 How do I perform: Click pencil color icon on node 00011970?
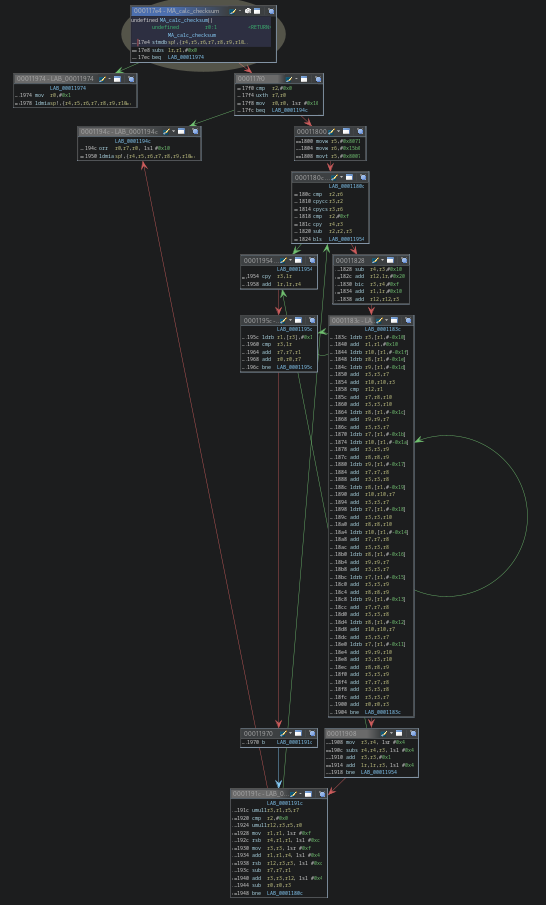point(283,734)
